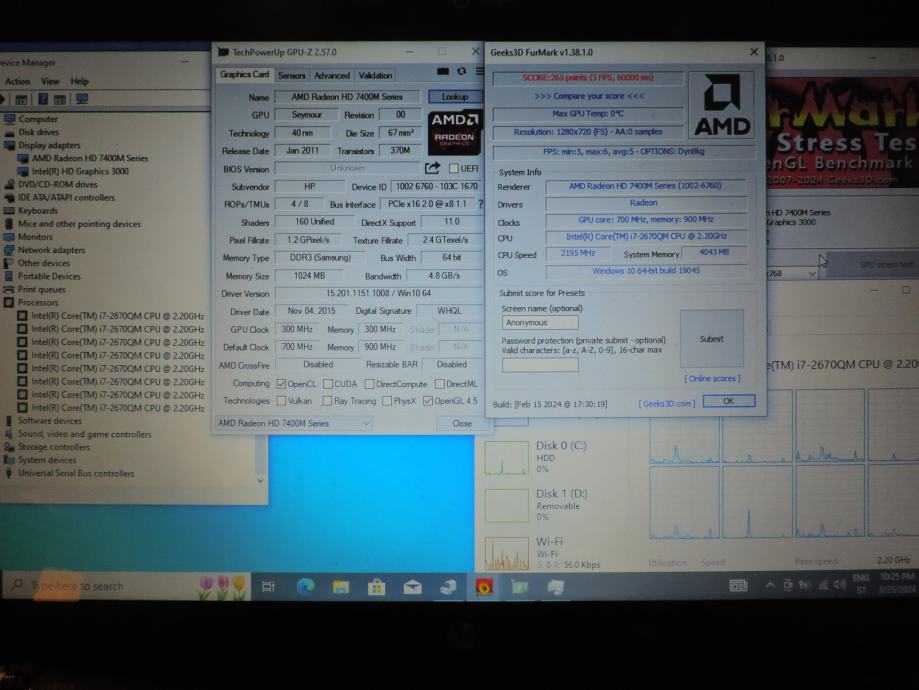Show hidden system tray icons
This screenshot has height=690, width=919.
pyautogui.click(x=770, y=585)
